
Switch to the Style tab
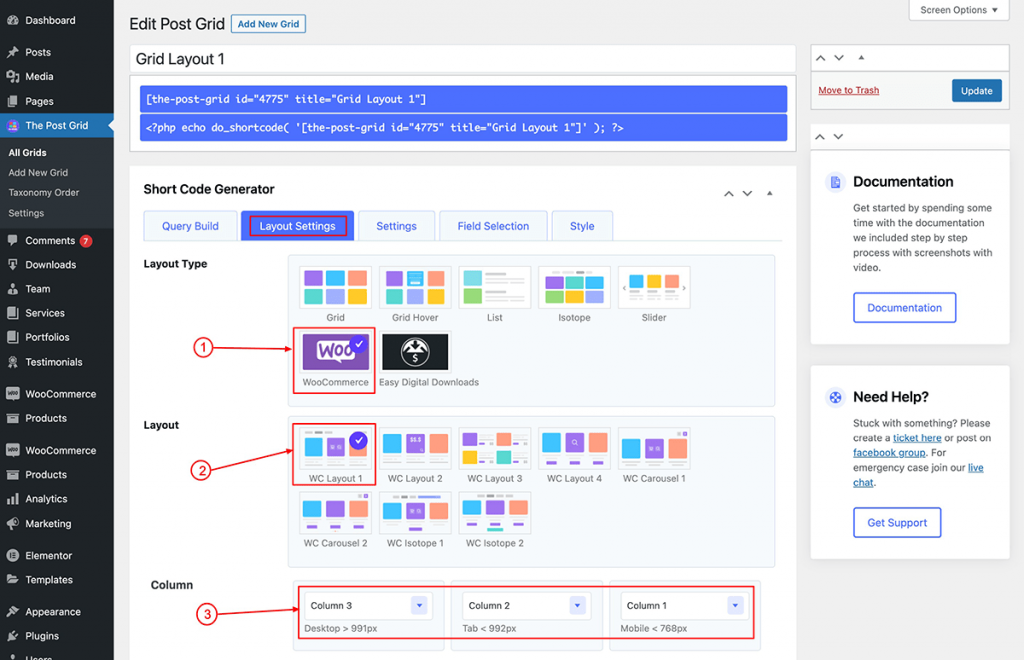tap(582, 226)
